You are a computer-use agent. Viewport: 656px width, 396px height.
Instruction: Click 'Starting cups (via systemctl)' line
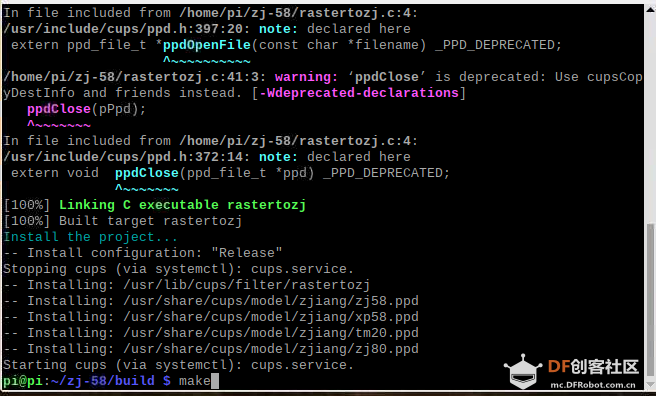[178, 365]
